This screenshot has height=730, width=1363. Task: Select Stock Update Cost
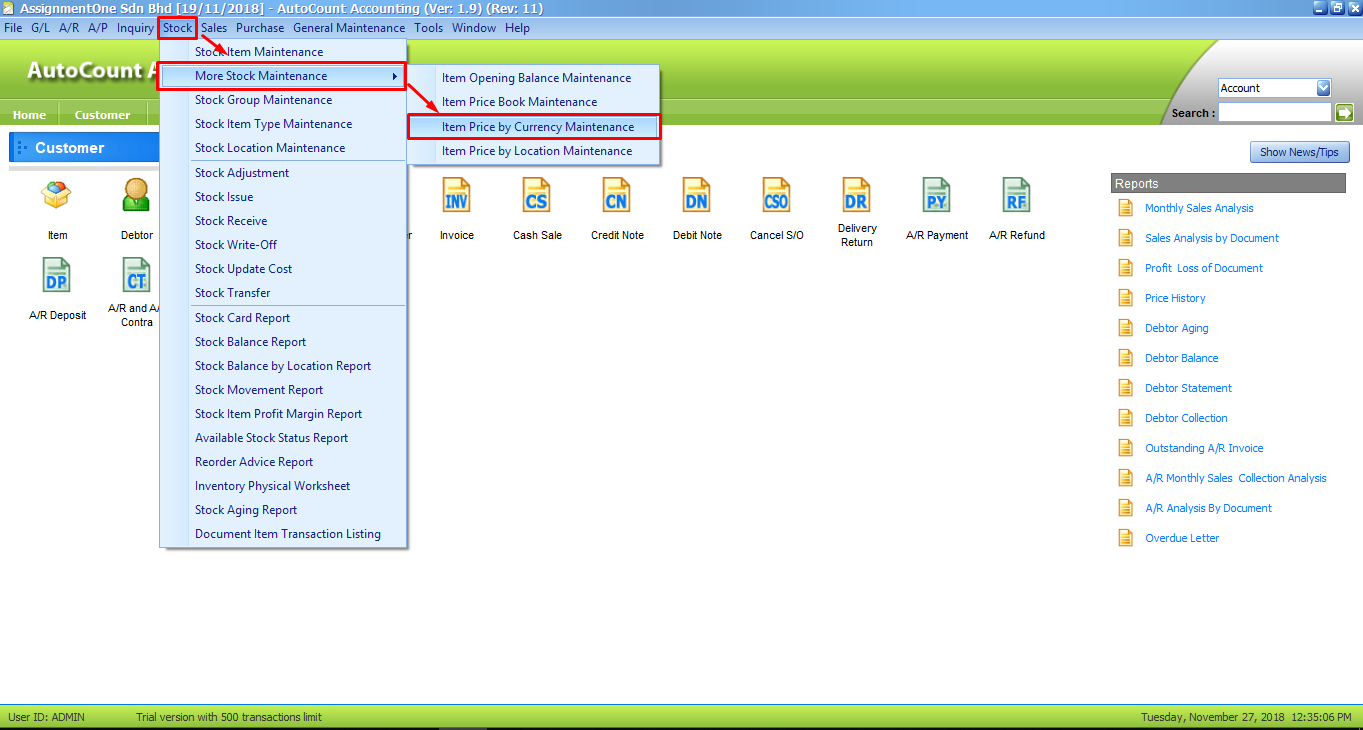[283, 269]
